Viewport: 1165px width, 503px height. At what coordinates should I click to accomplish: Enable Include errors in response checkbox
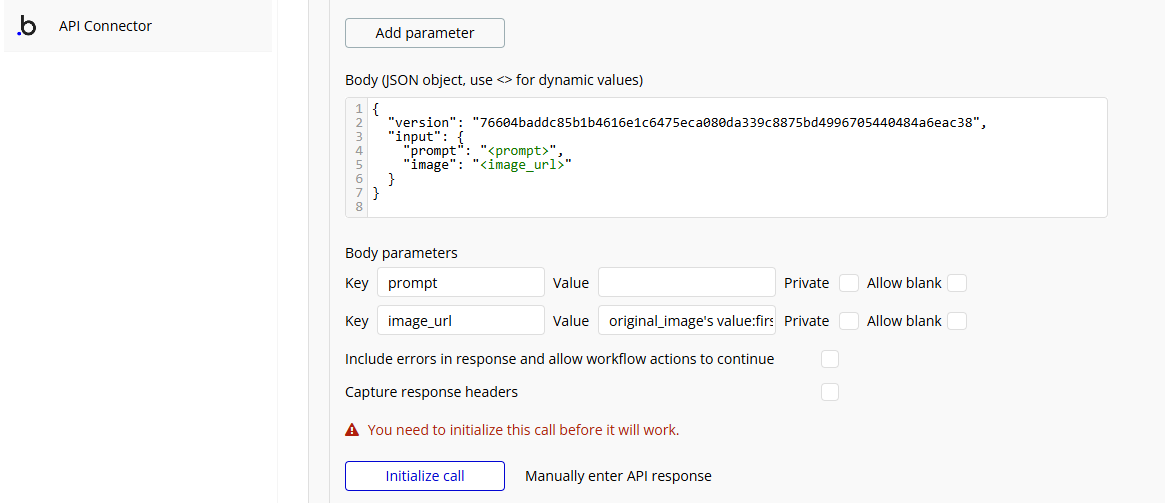(829, 359)
